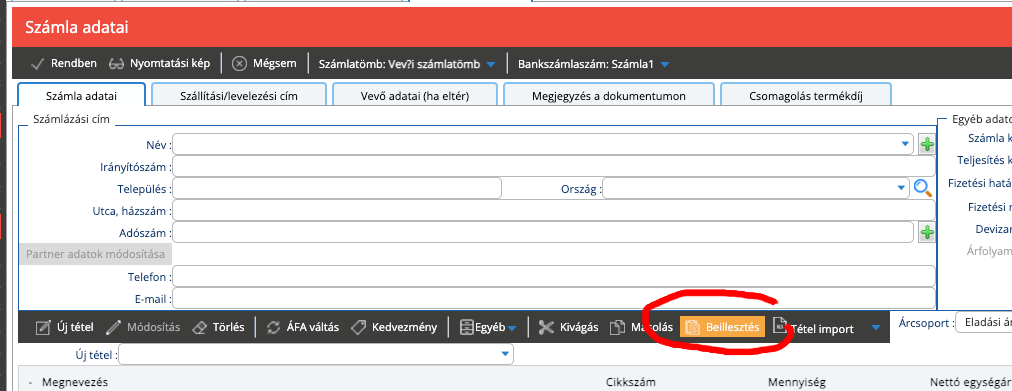Apply a discount via Kedvezmény
Image resolution: width=1012 pixels, height=391 pixels.
click(393, 327)
